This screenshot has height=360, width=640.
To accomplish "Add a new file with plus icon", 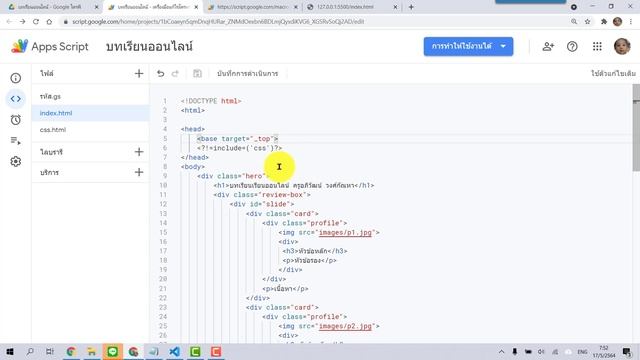I will coord(139,73).
